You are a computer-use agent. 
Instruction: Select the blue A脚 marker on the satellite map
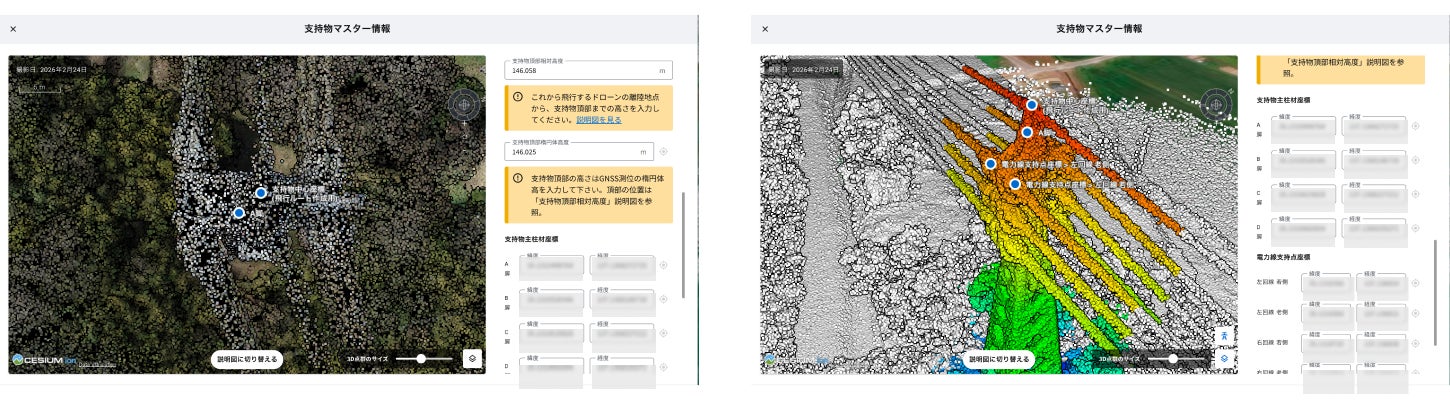[239, 212]
